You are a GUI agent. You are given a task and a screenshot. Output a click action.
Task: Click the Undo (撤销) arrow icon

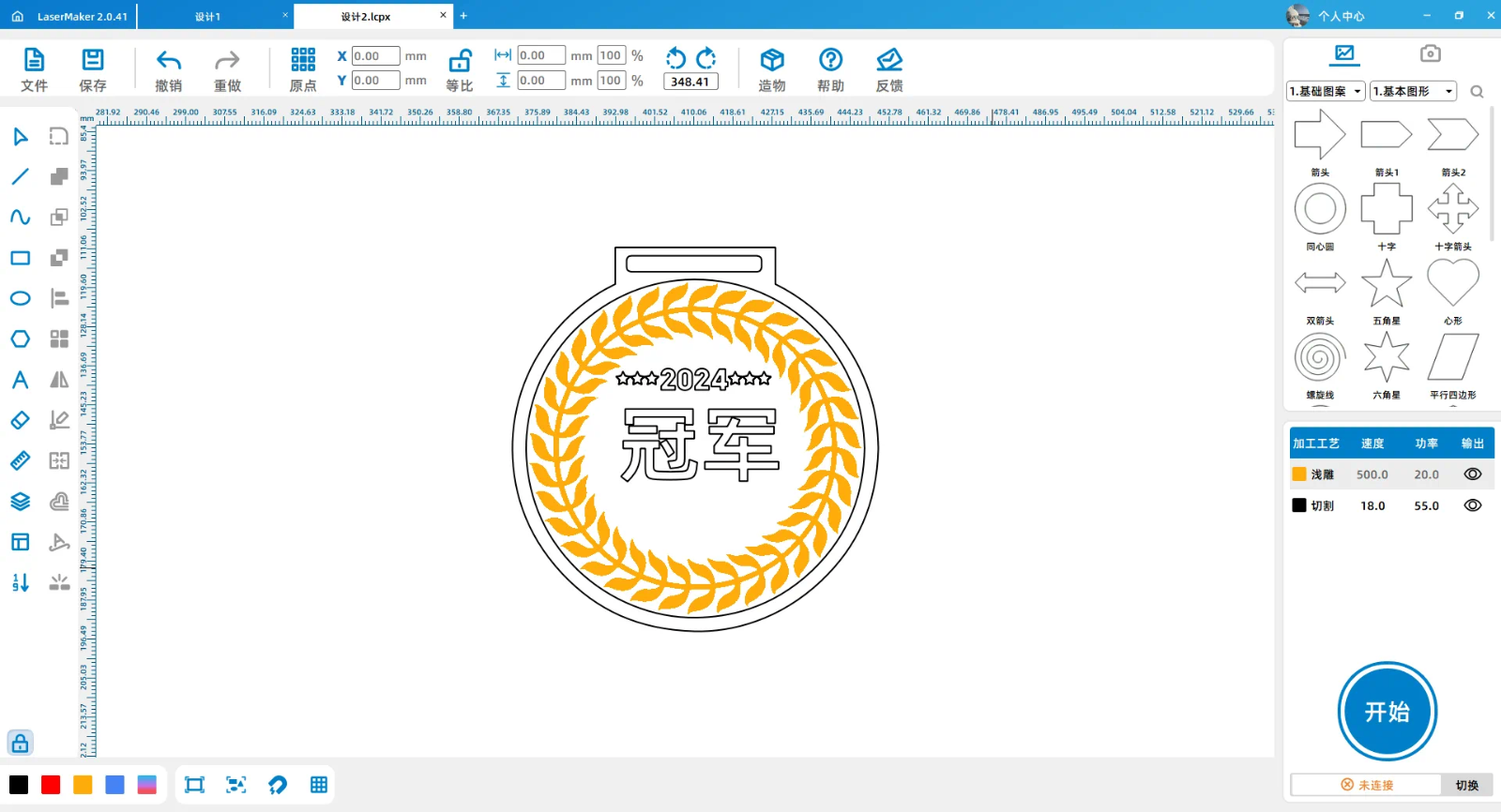169,61
